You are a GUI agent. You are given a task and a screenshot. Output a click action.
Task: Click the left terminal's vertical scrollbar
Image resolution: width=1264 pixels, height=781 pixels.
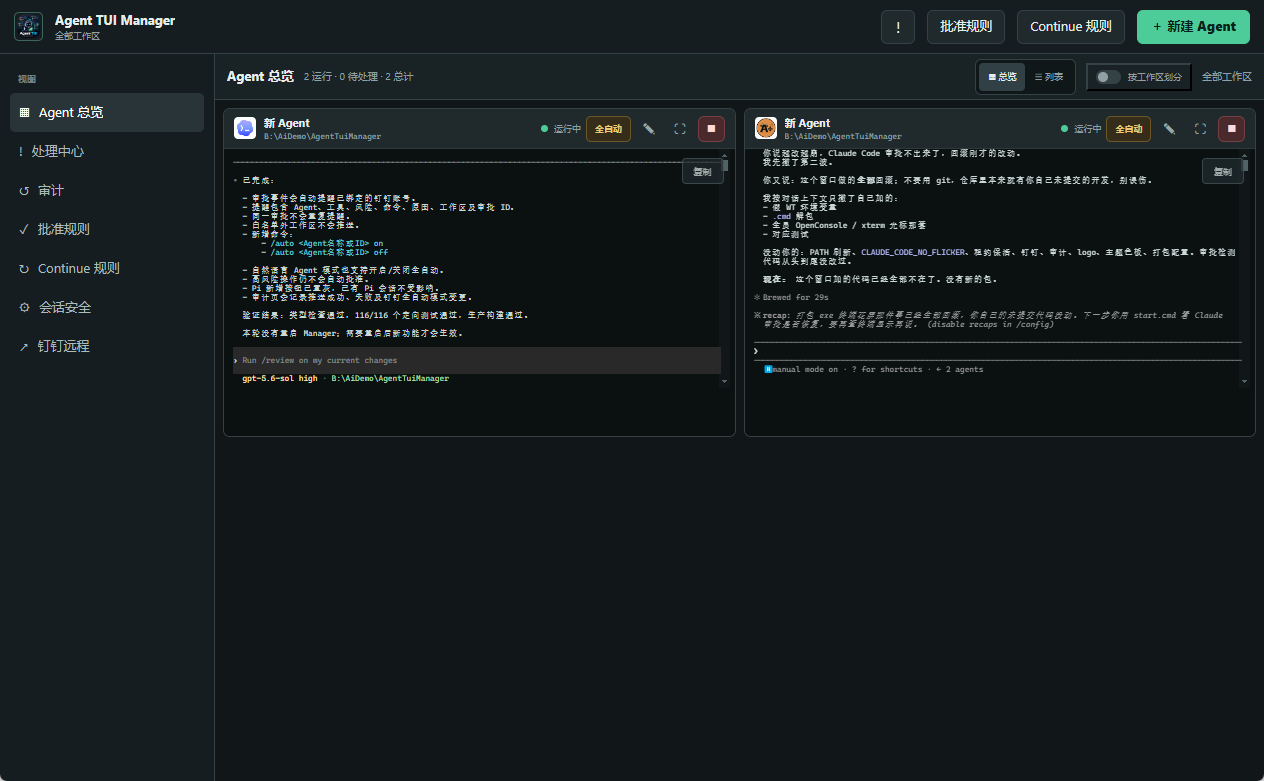point(725,268)
